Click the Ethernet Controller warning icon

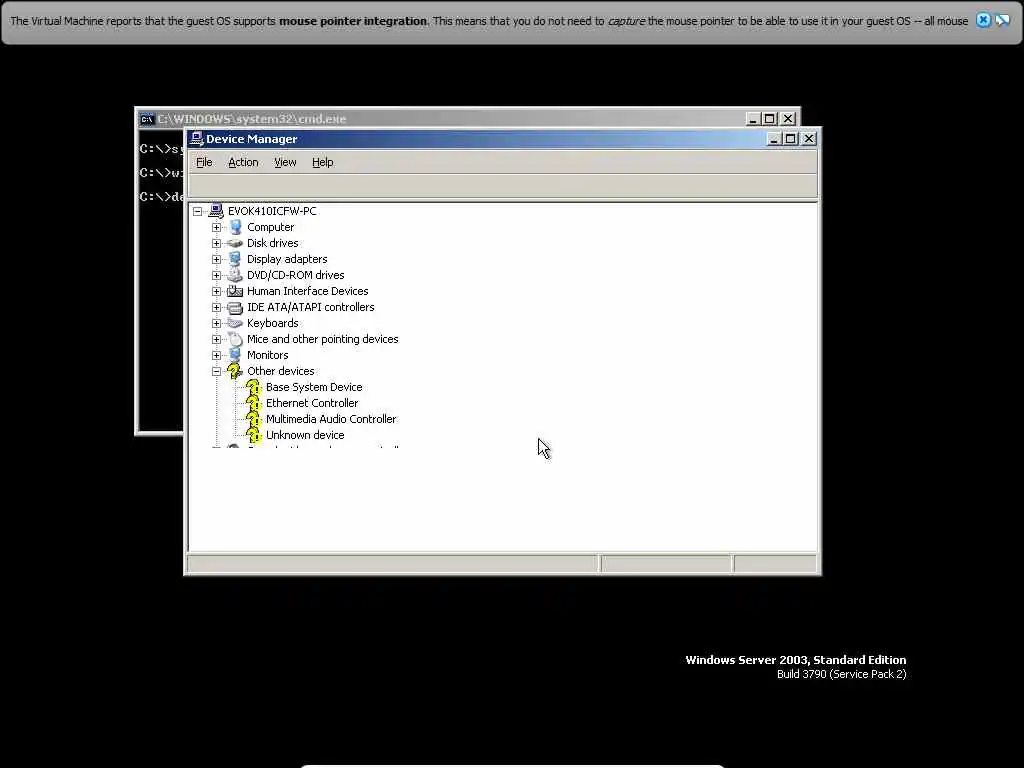click(x=254, y=403)
